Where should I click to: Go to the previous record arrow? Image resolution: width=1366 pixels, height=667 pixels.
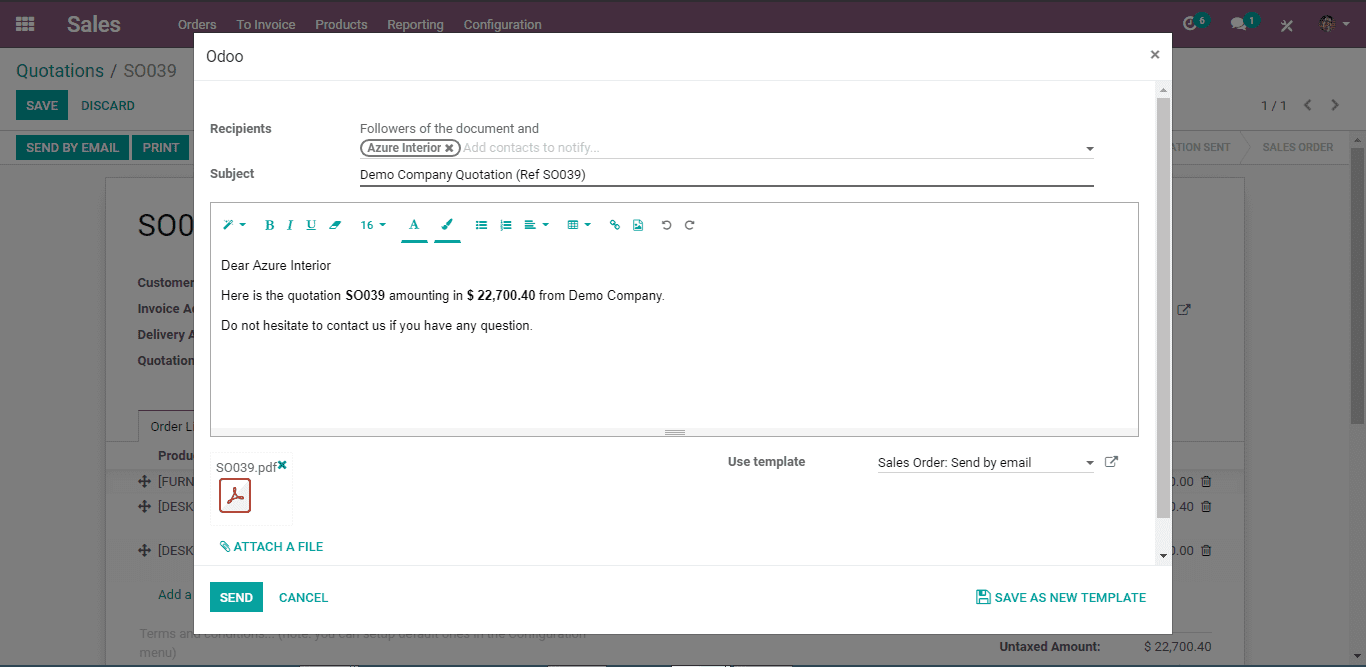click(x=1307, y=105)
